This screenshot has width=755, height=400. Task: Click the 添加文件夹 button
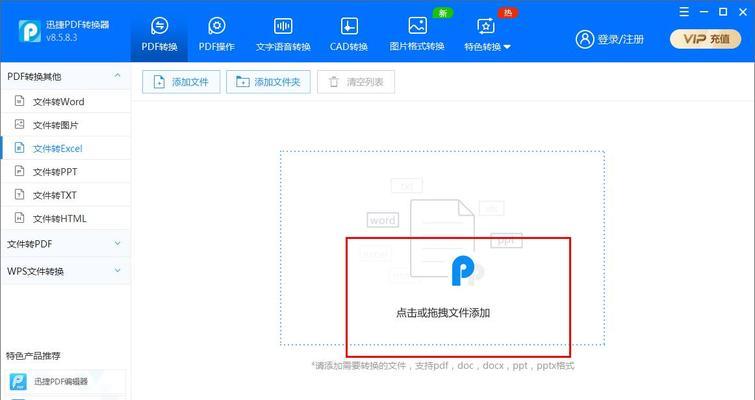tap(268, 82)
